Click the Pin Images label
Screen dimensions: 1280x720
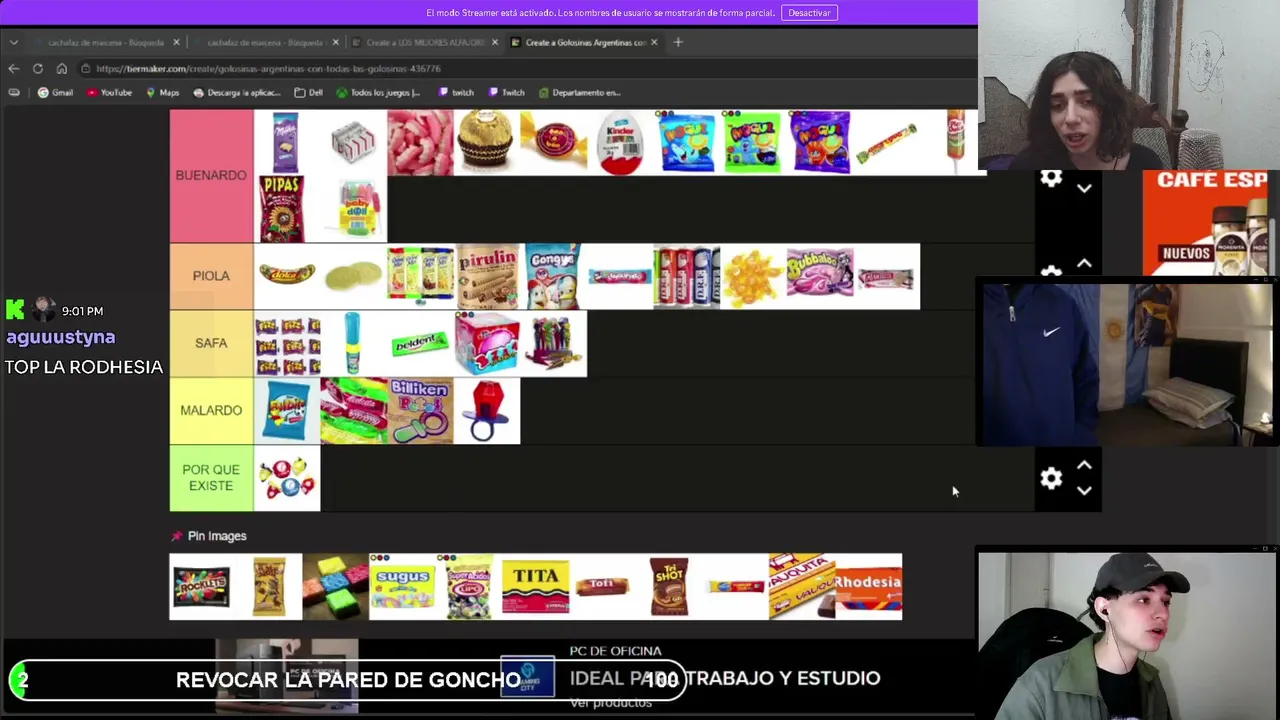[217, 536]
